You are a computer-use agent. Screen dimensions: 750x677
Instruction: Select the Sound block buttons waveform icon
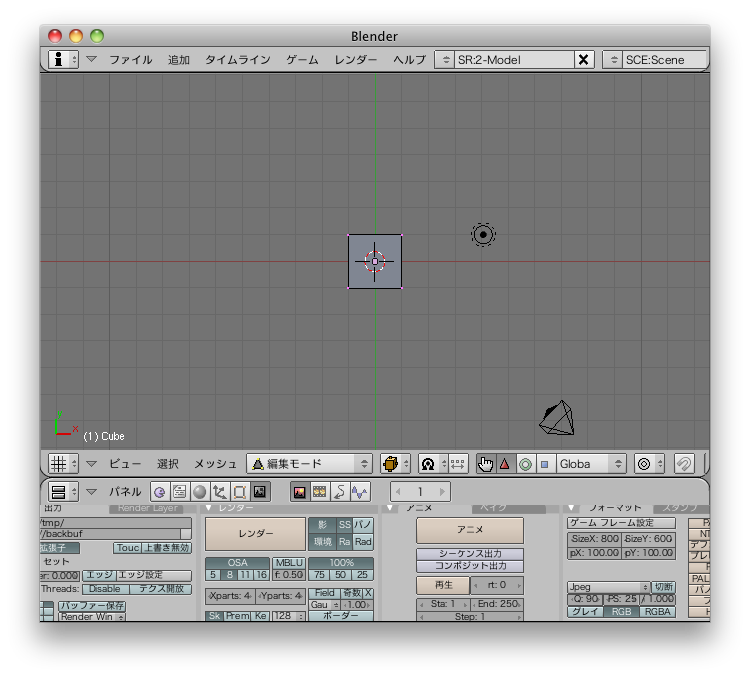click(360, 492)
